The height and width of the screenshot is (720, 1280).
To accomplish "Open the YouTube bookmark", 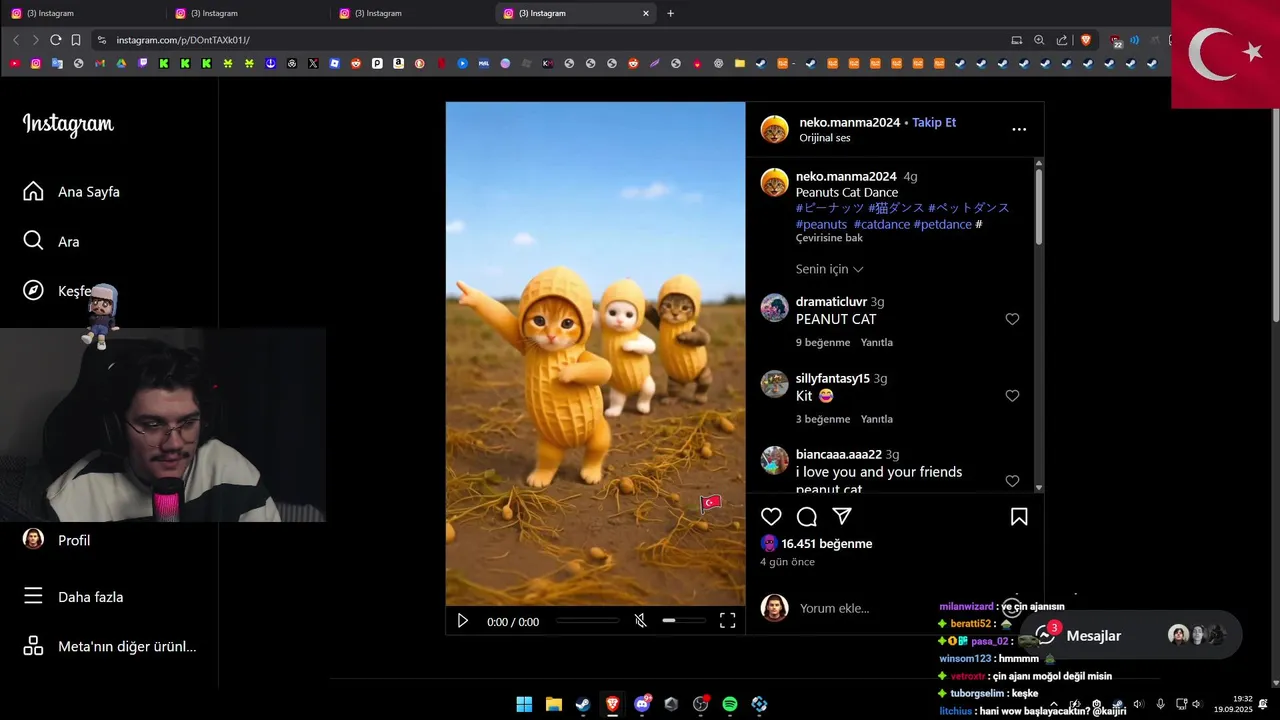I will [x=14, y=63].
